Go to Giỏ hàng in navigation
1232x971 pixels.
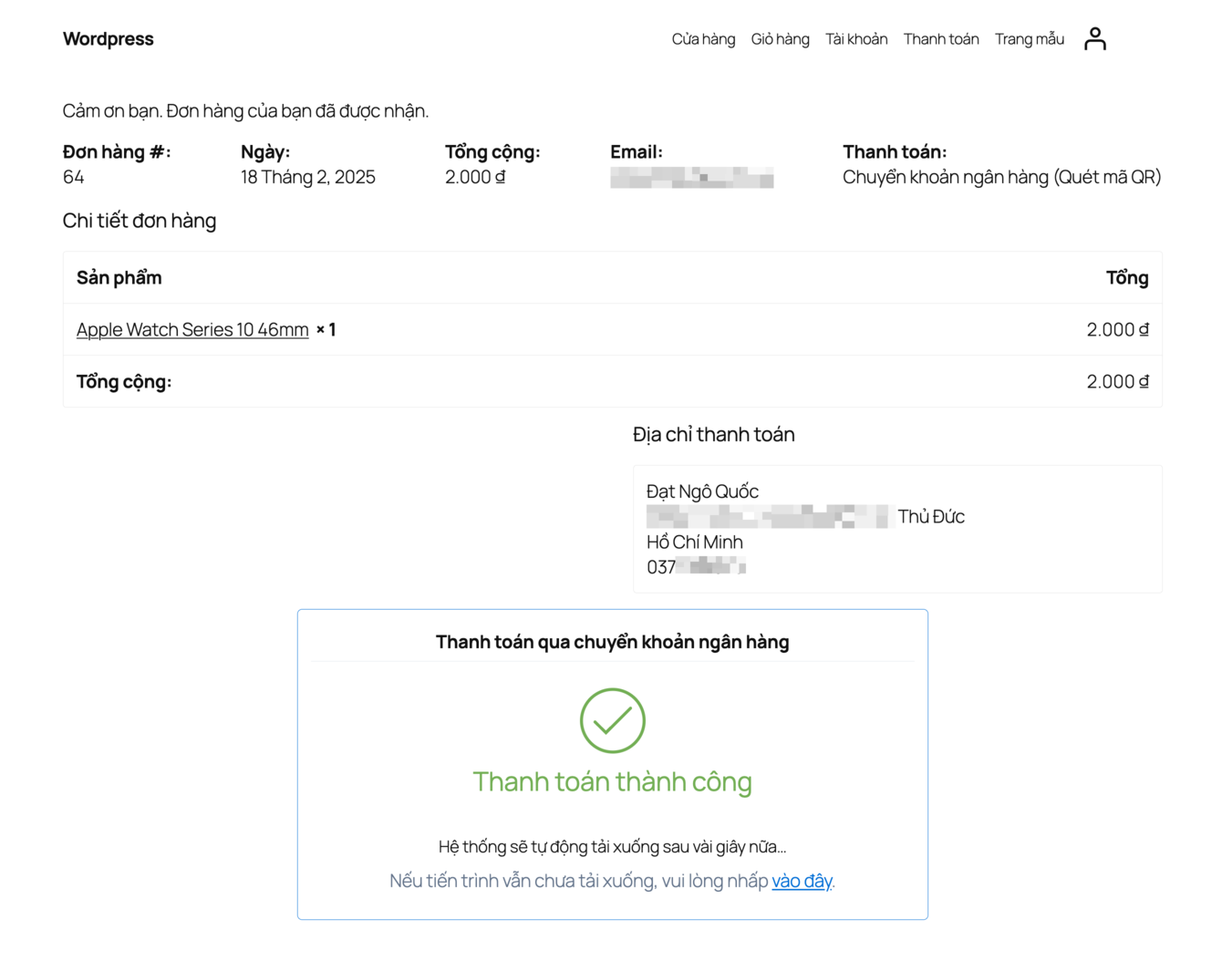[x=780, y=39]
